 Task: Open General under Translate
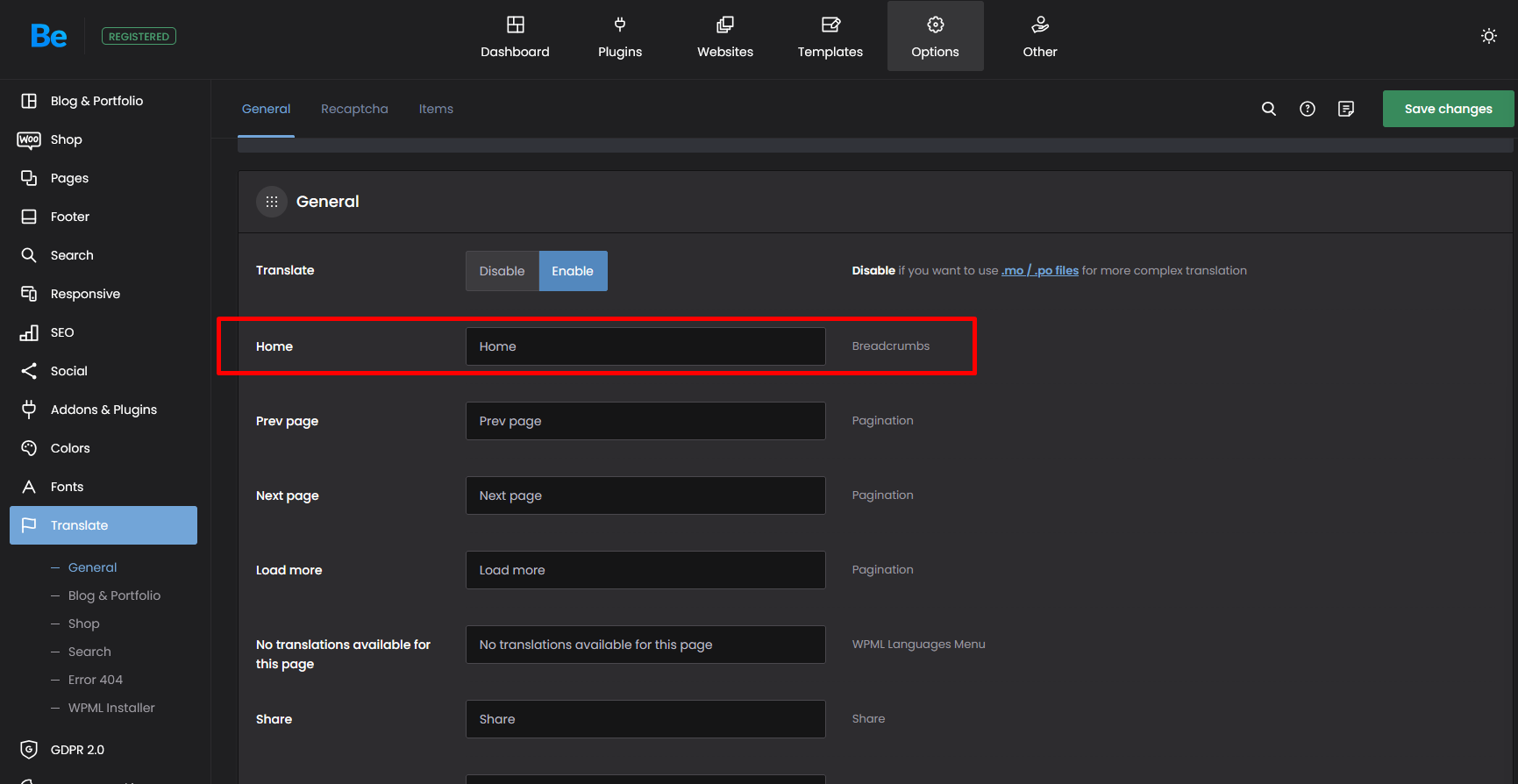pos(92,567)
